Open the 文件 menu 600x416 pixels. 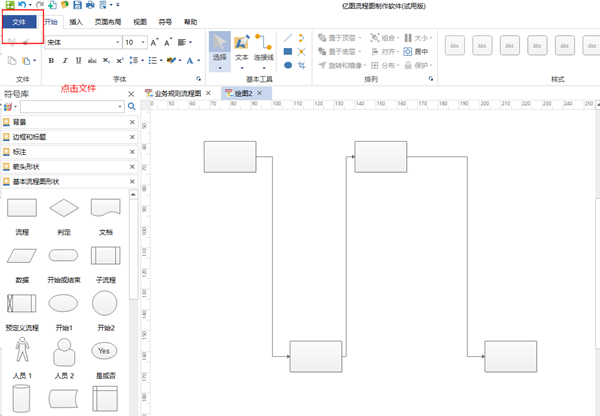20,21
